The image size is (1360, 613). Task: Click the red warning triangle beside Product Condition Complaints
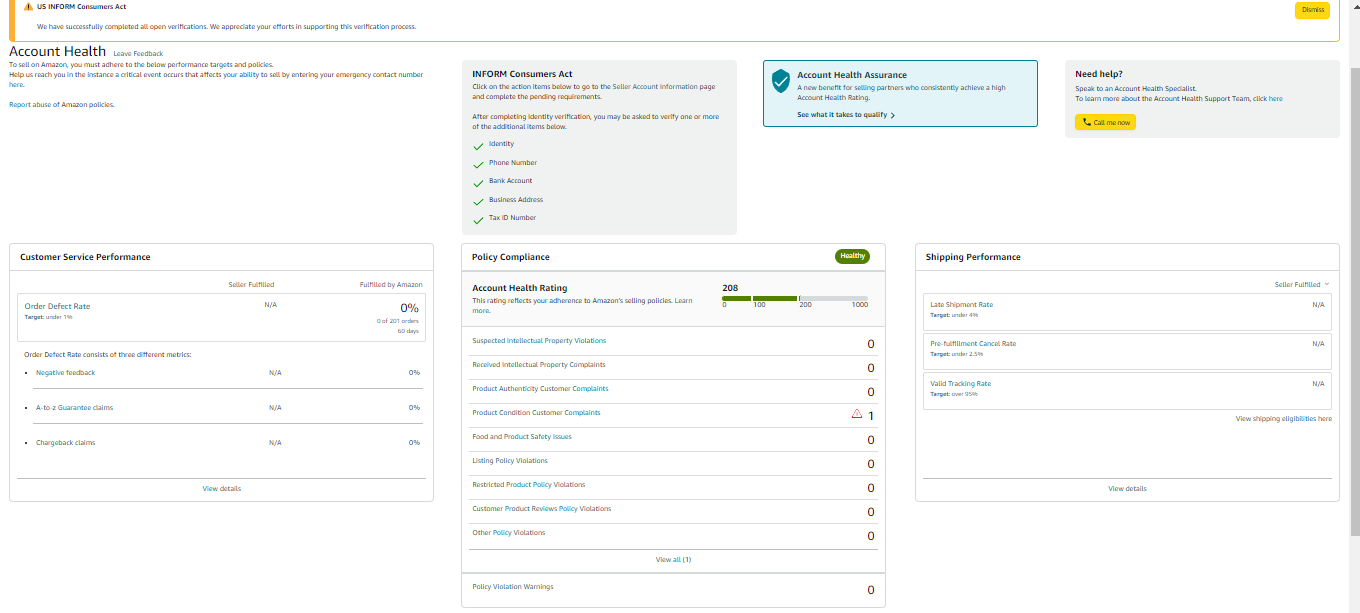point(856,413)
